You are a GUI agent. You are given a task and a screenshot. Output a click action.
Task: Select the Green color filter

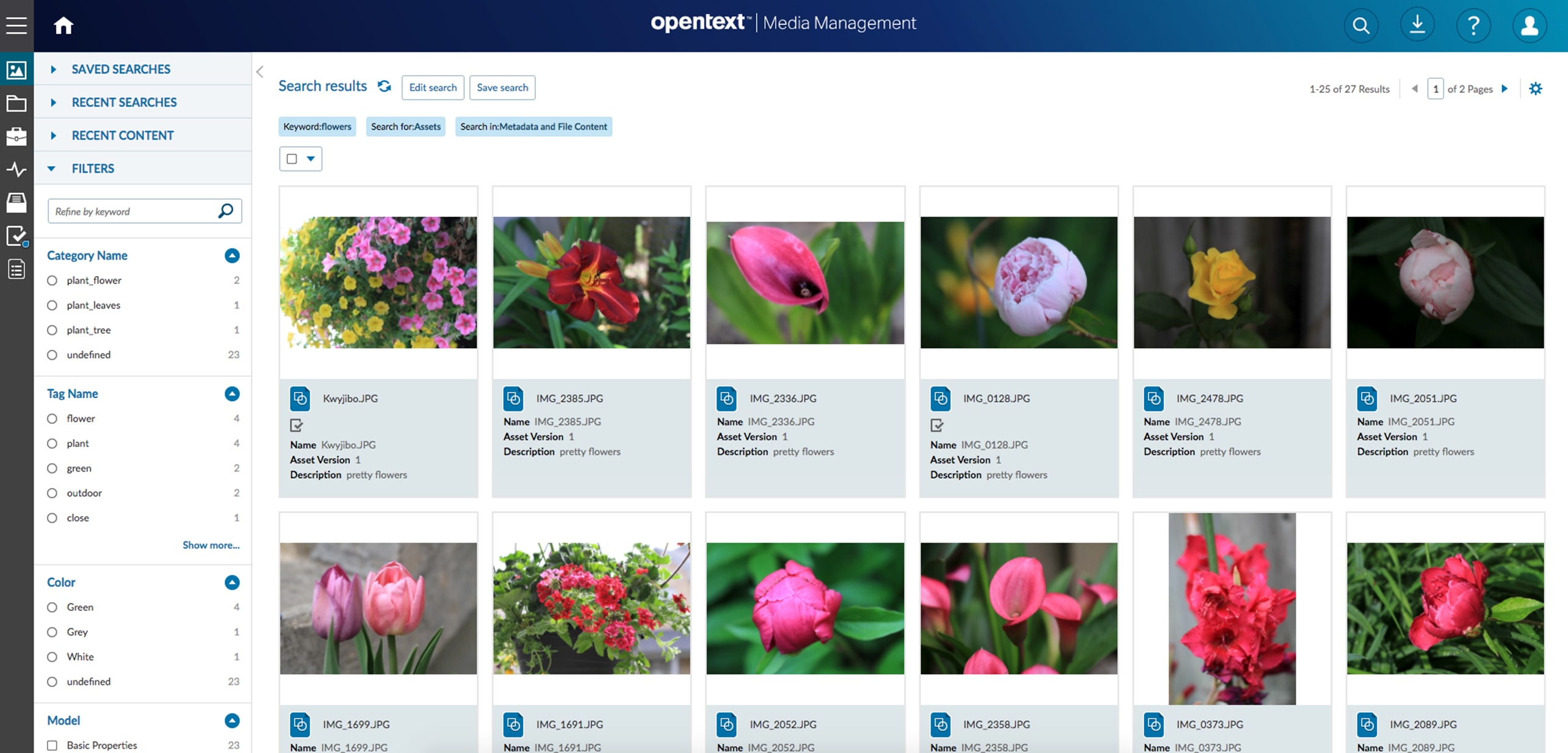tap(52, 607)
